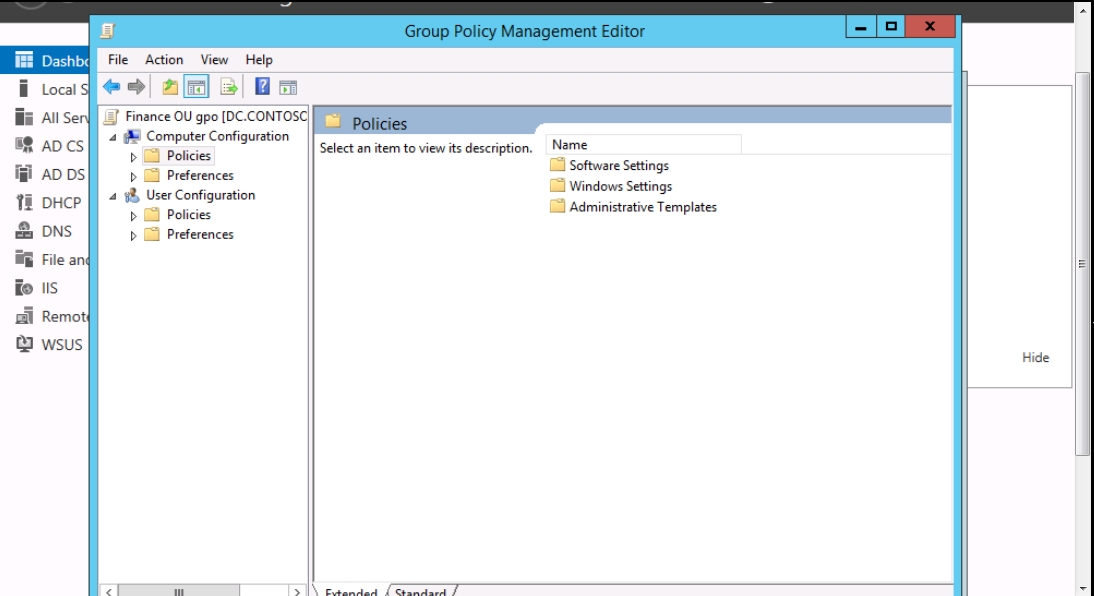Click the Back arrow in the editor toolbar
Screen dimensions: 1094x596
(112, 87)
